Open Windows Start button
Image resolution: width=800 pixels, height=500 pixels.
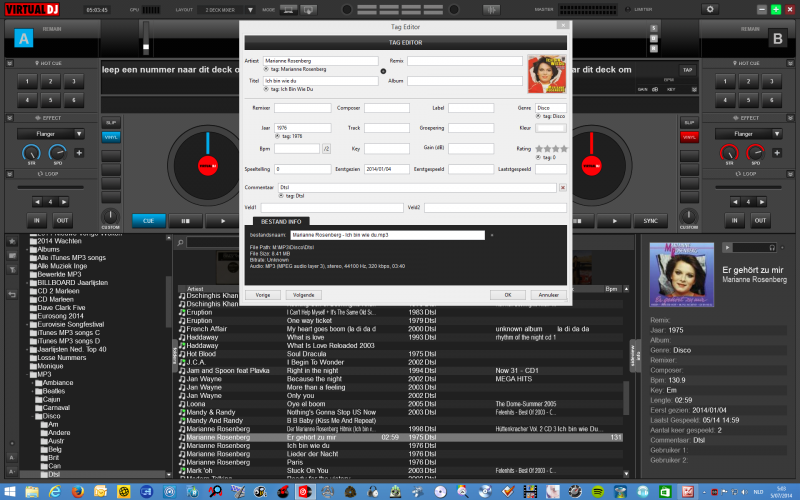tap(9, 491)
